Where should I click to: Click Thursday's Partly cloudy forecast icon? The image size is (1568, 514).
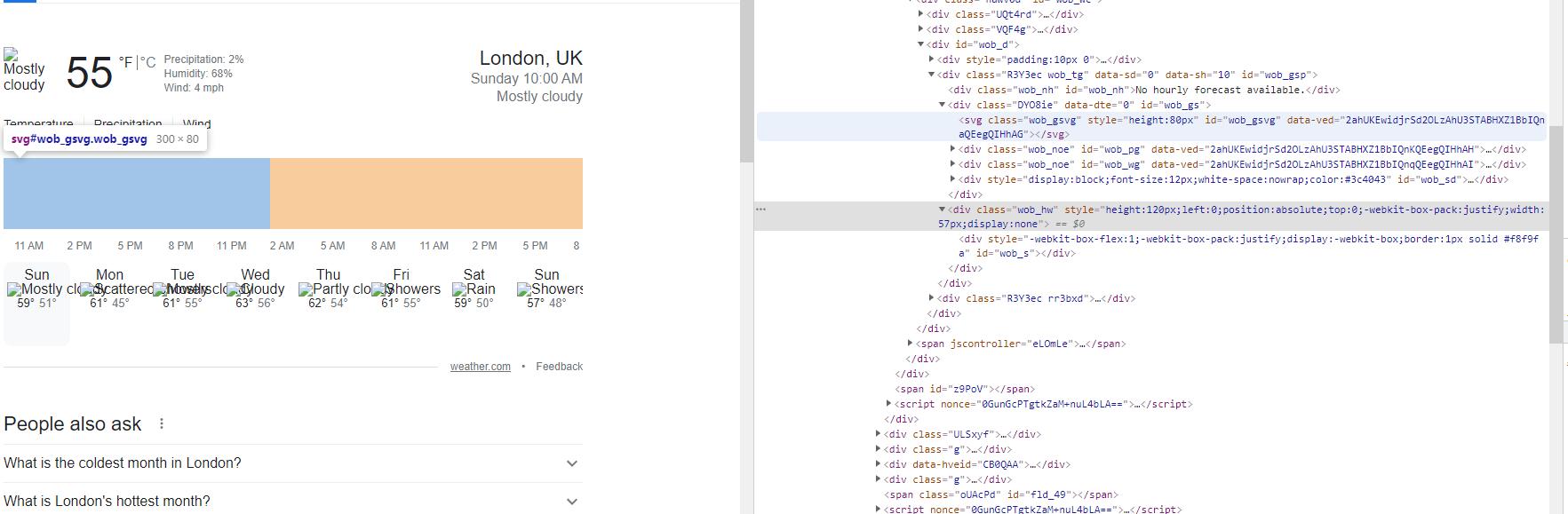tap(328, 289)
